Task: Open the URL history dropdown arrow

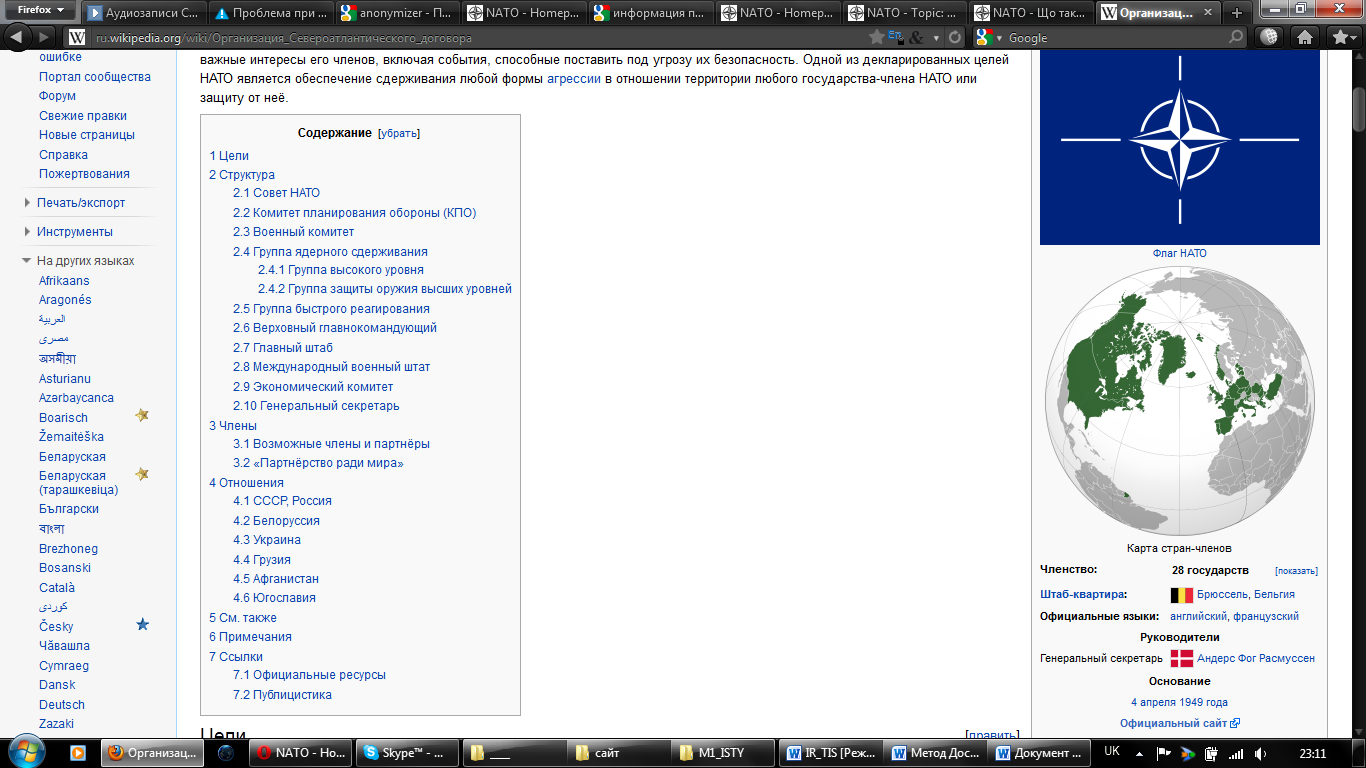Action: point(936,38)
